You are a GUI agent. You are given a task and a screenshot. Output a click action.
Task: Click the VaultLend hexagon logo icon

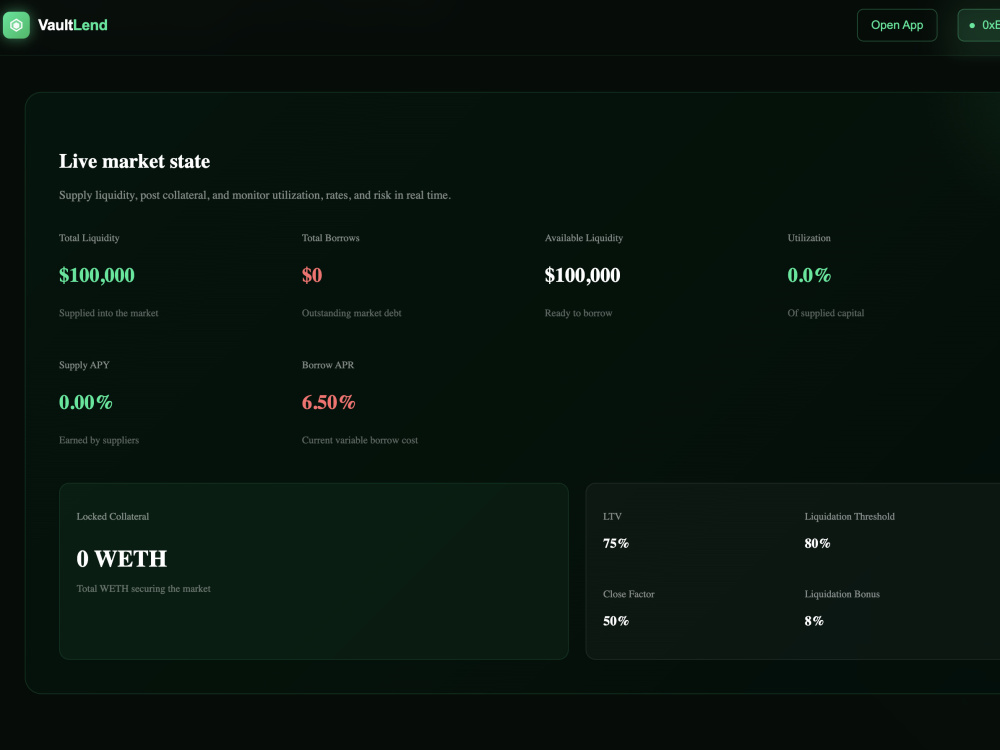coord(17,26)
